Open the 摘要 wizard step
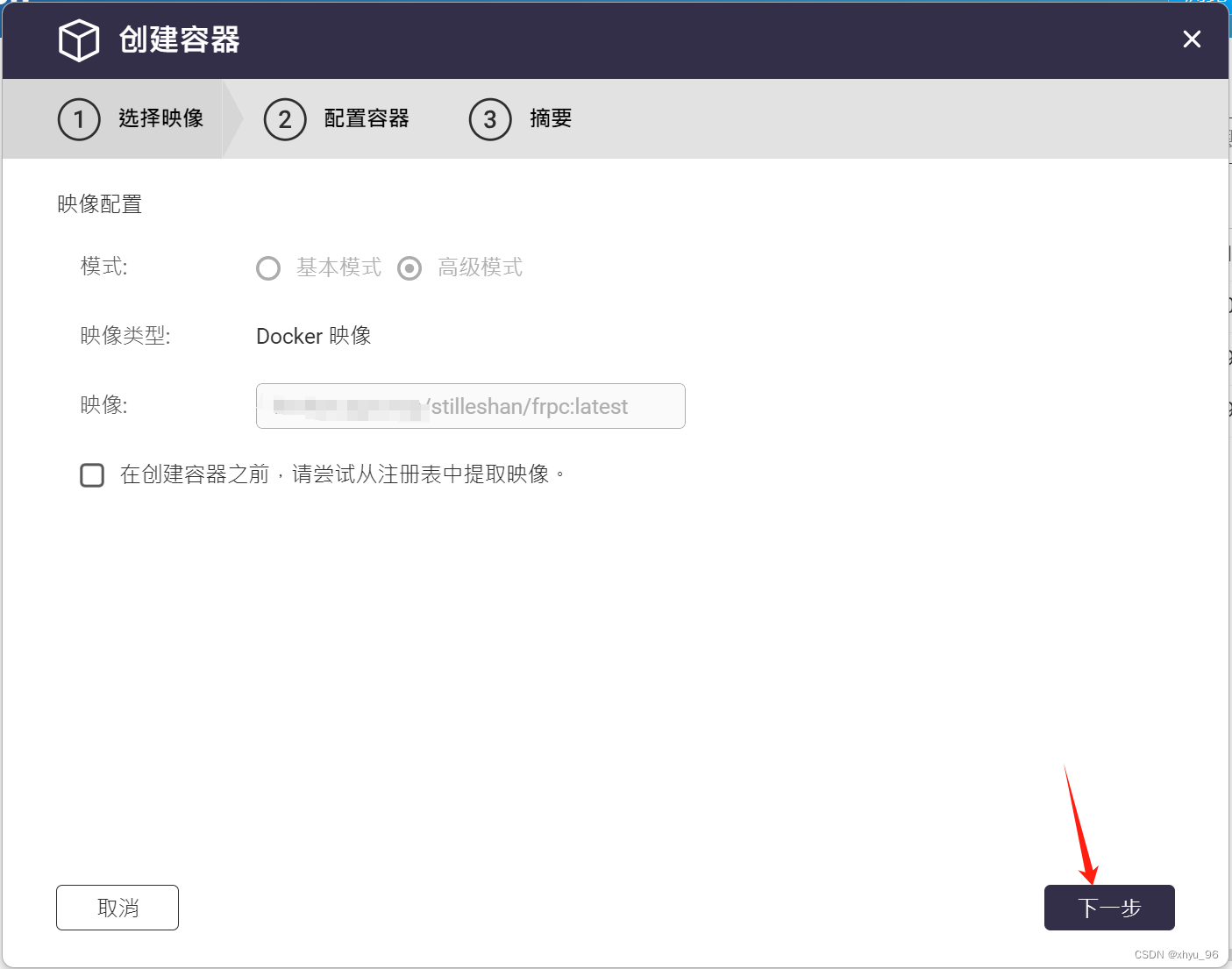This screenshot has width=1232, height=969. (x=550, y=119)
